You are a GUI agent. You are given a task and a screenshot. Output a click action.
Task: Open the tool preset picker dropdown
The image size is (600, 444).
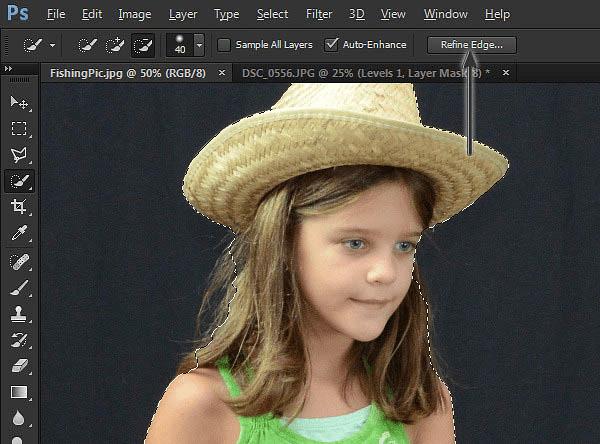coord(52,45)
